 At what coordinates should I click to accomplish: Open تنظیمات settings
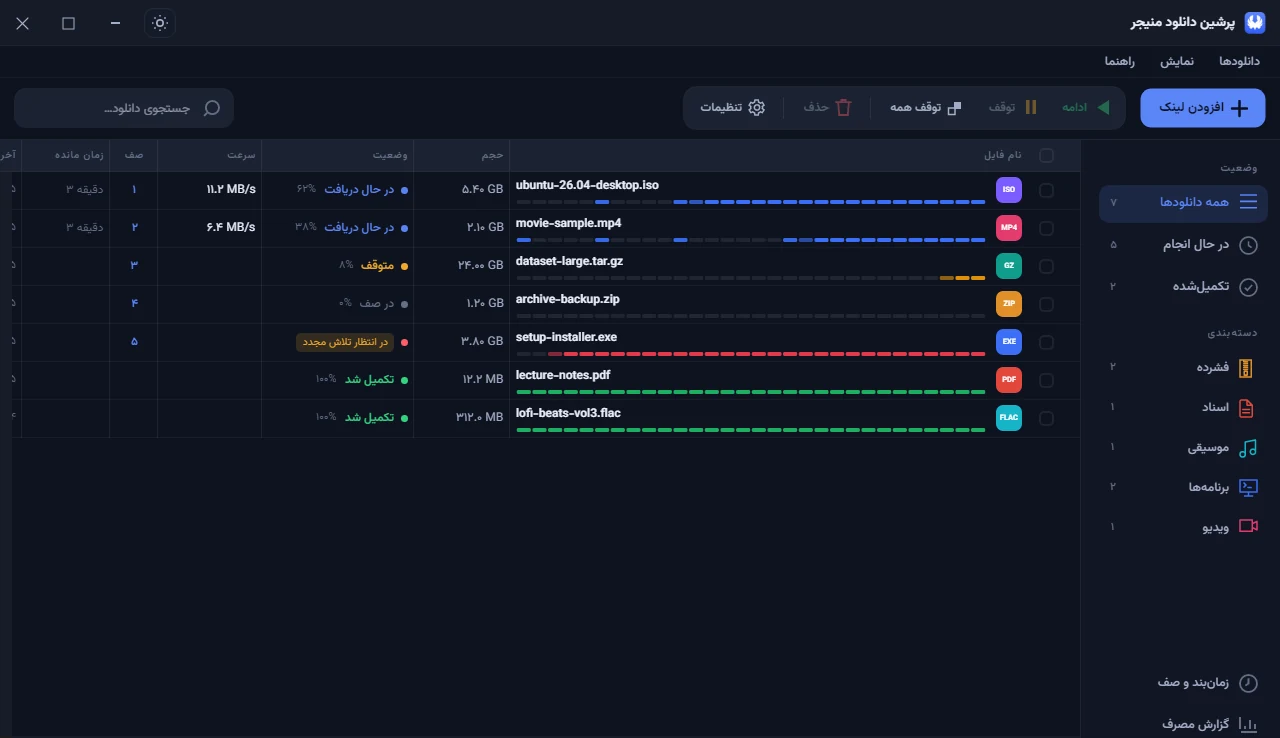pos(732,108)
